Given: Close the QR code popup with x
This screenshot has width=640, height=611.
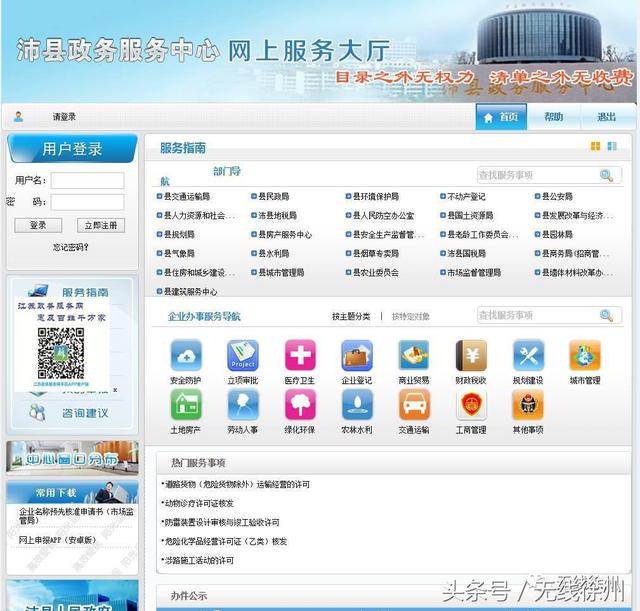Looking at the screenshot, I should [116, 390].
